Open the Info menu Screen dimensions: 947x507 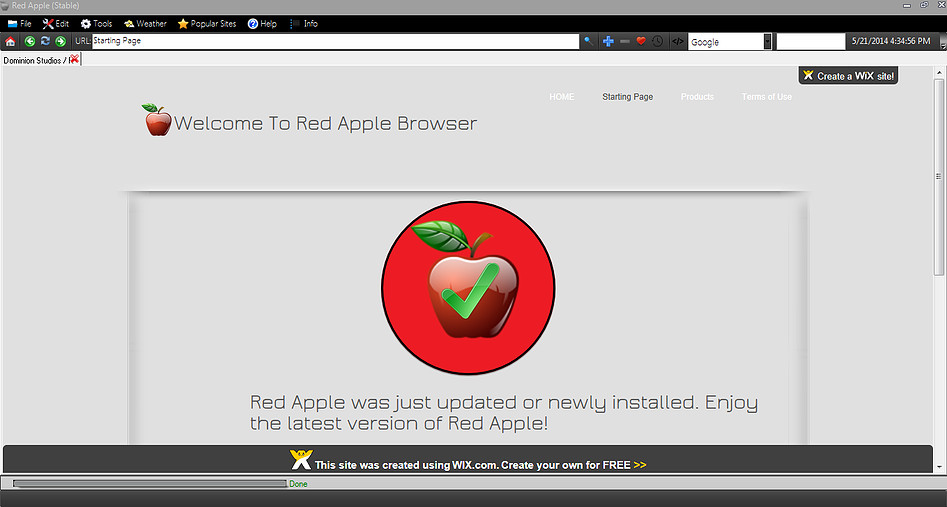(x=304, y=24)
